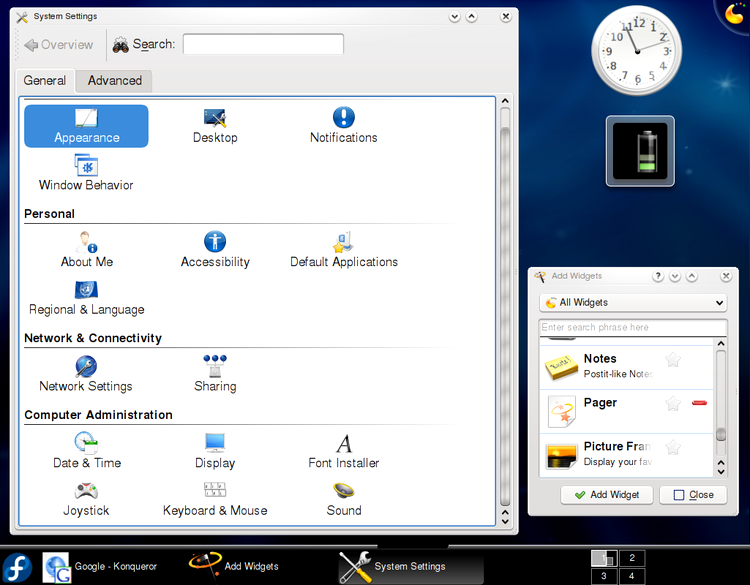Screen dimensions: 750x585
Task: Expand the All Widgets category dropdown
Action: point(633,303)
